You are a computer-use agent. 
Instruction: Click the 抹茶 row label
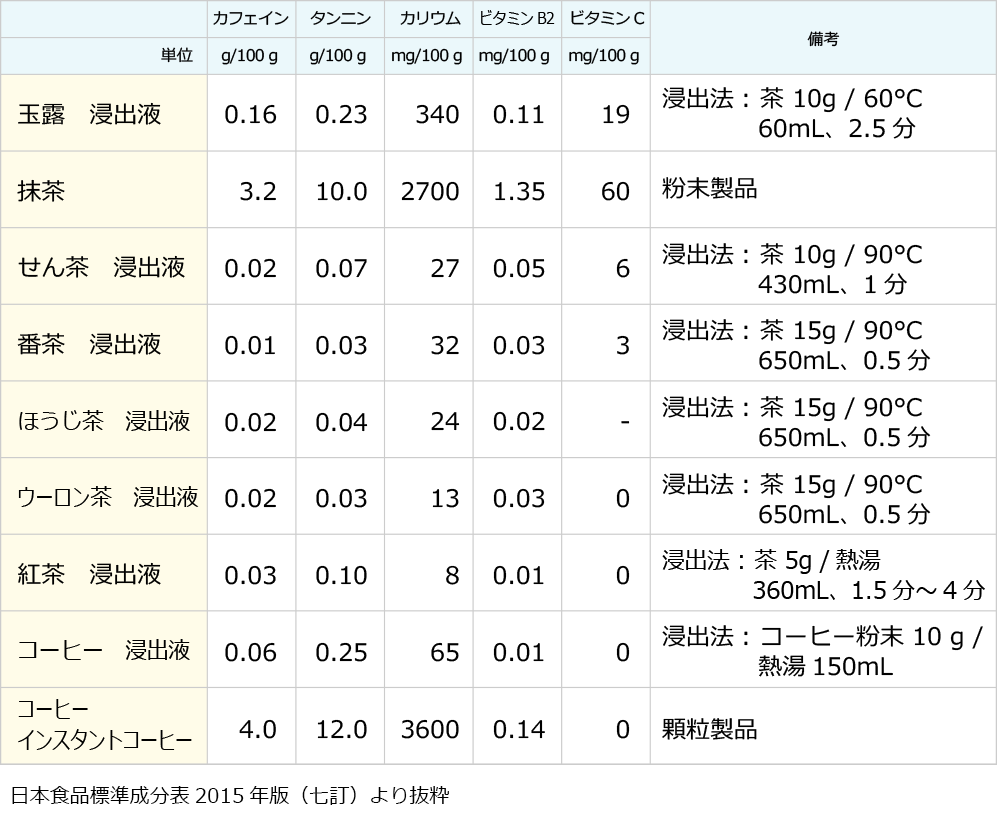[42, 191]
